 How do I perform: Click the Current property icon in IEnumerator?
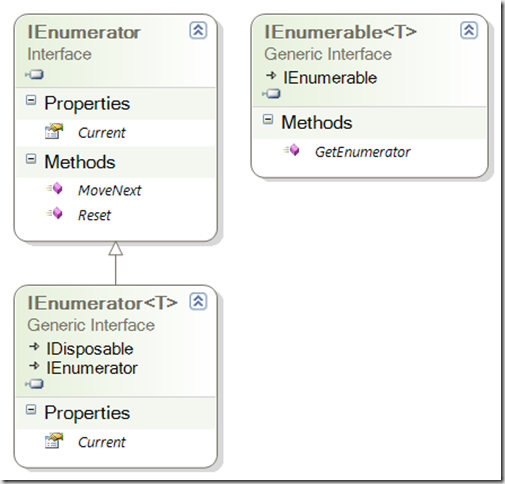tap(54, 131)
